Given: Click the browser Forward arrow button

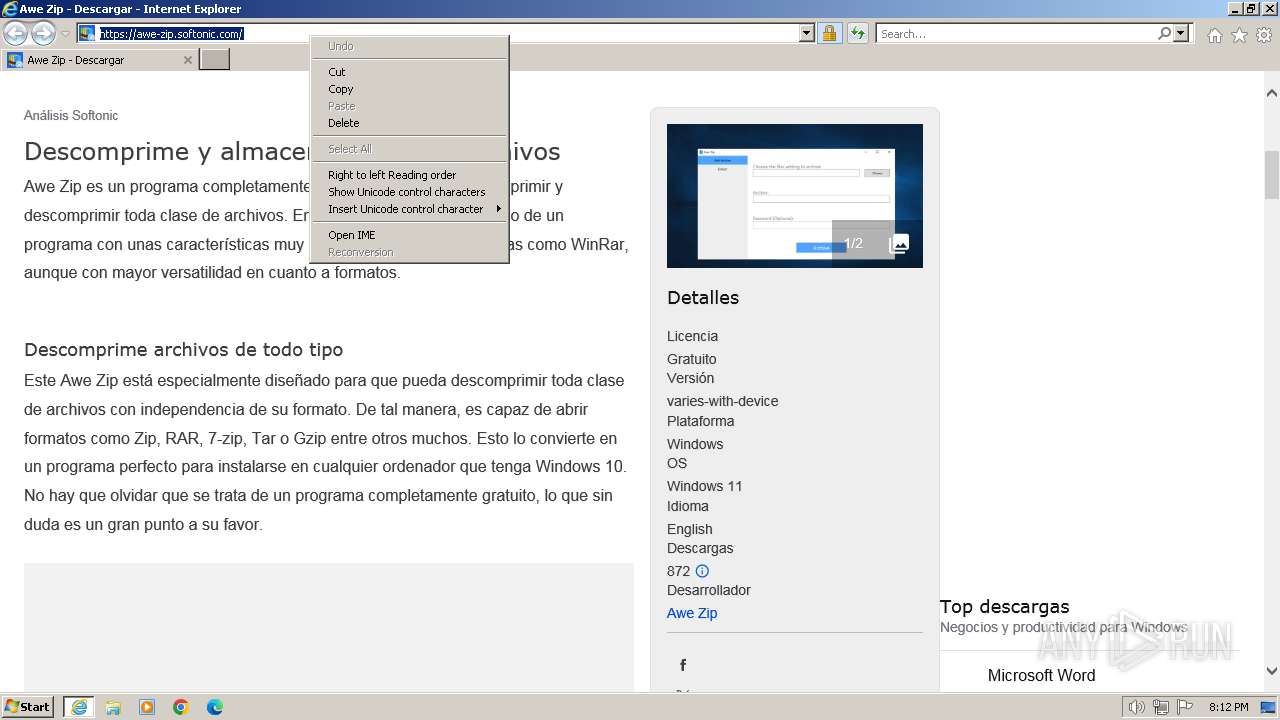Looking at the screenshot, I should [x=43, y=34].
